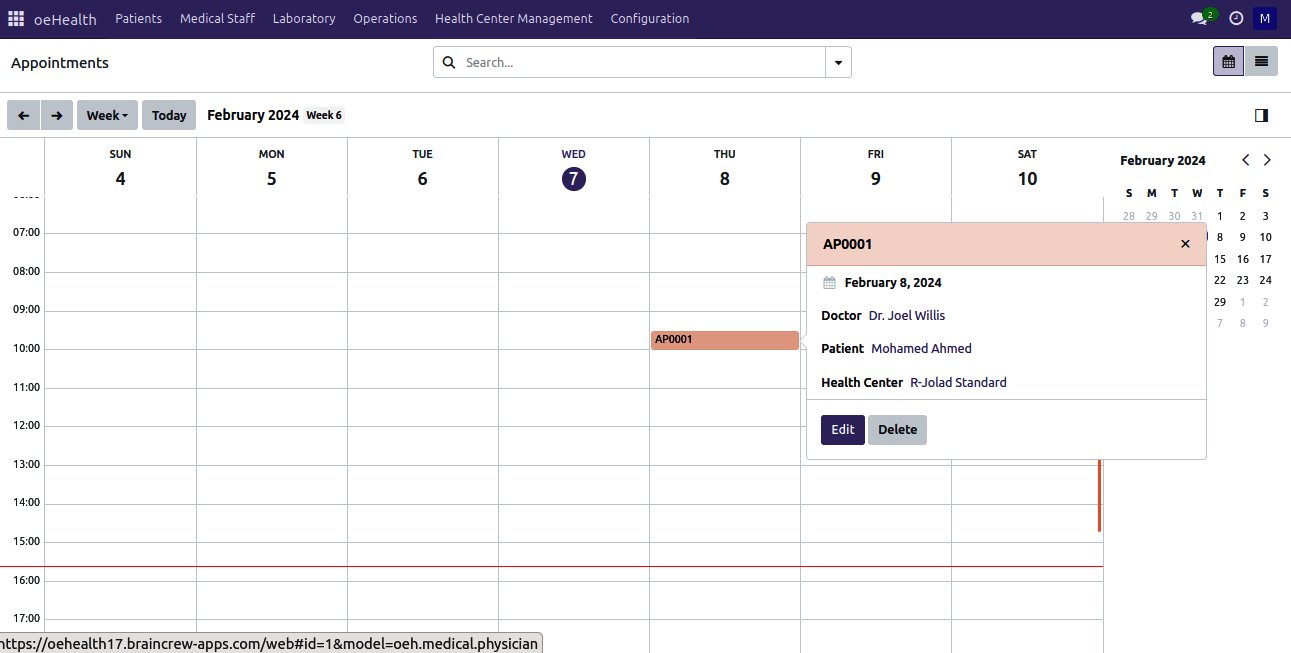This screenshot has height=653, width=1291.
Task: Click the 10:00 time slot label
Action: pyautogui.click(x=26, y=349)
